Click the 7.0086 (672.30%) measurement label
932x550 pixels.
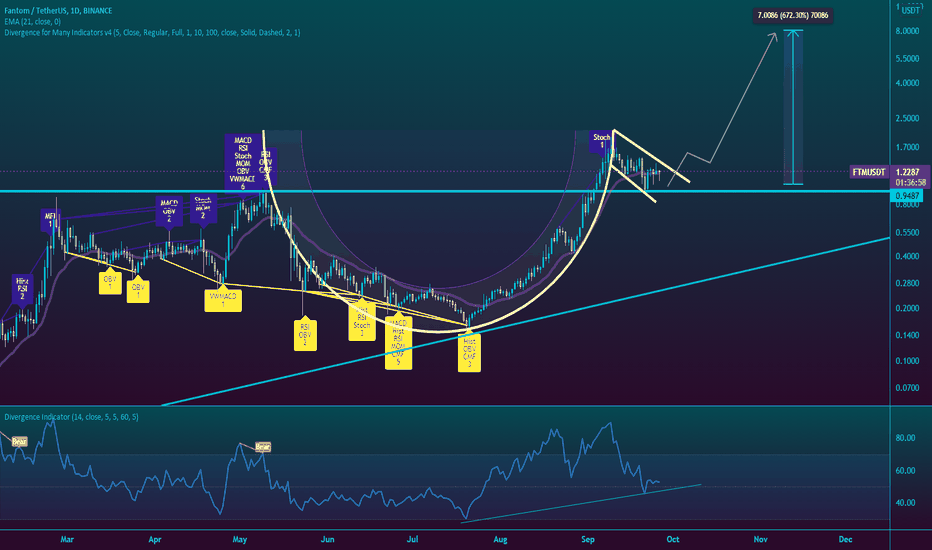point(792,15)
